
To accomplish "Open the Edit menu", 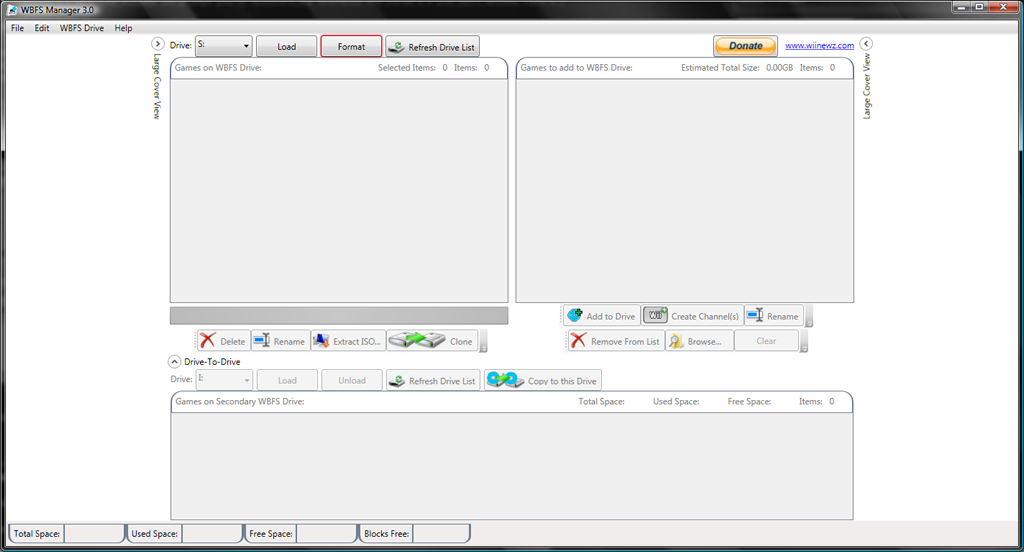I will tap(42, 28).
